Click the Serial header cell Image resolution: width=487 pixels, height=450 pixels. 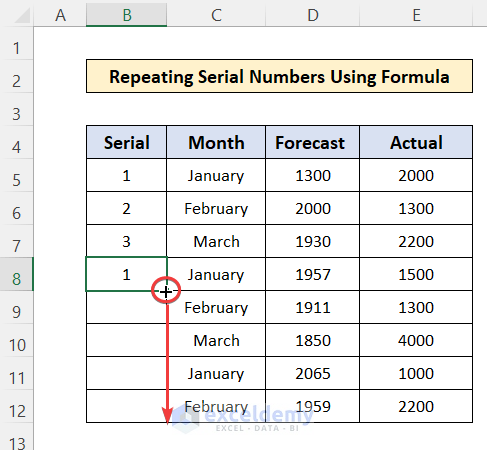(x=127, y=142)
